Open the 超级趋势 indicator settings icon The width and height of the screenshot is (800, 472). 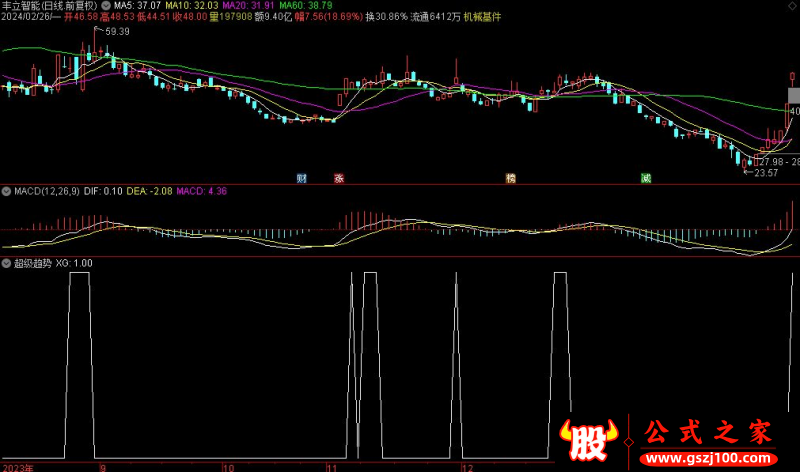point(6,263)
